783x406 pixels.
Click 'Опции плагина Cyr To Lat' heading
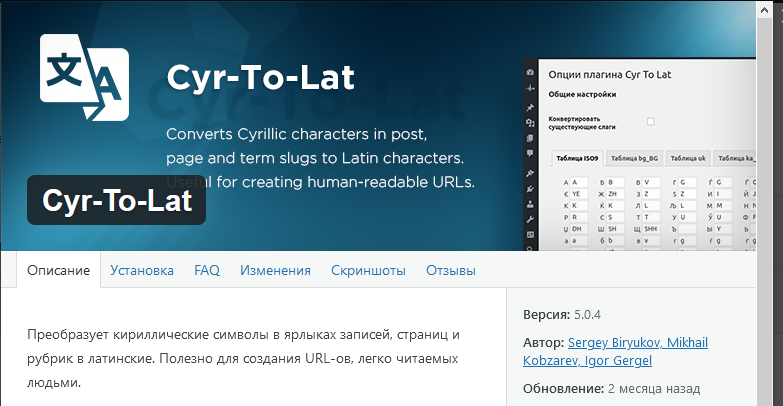(x=610, y=75)
